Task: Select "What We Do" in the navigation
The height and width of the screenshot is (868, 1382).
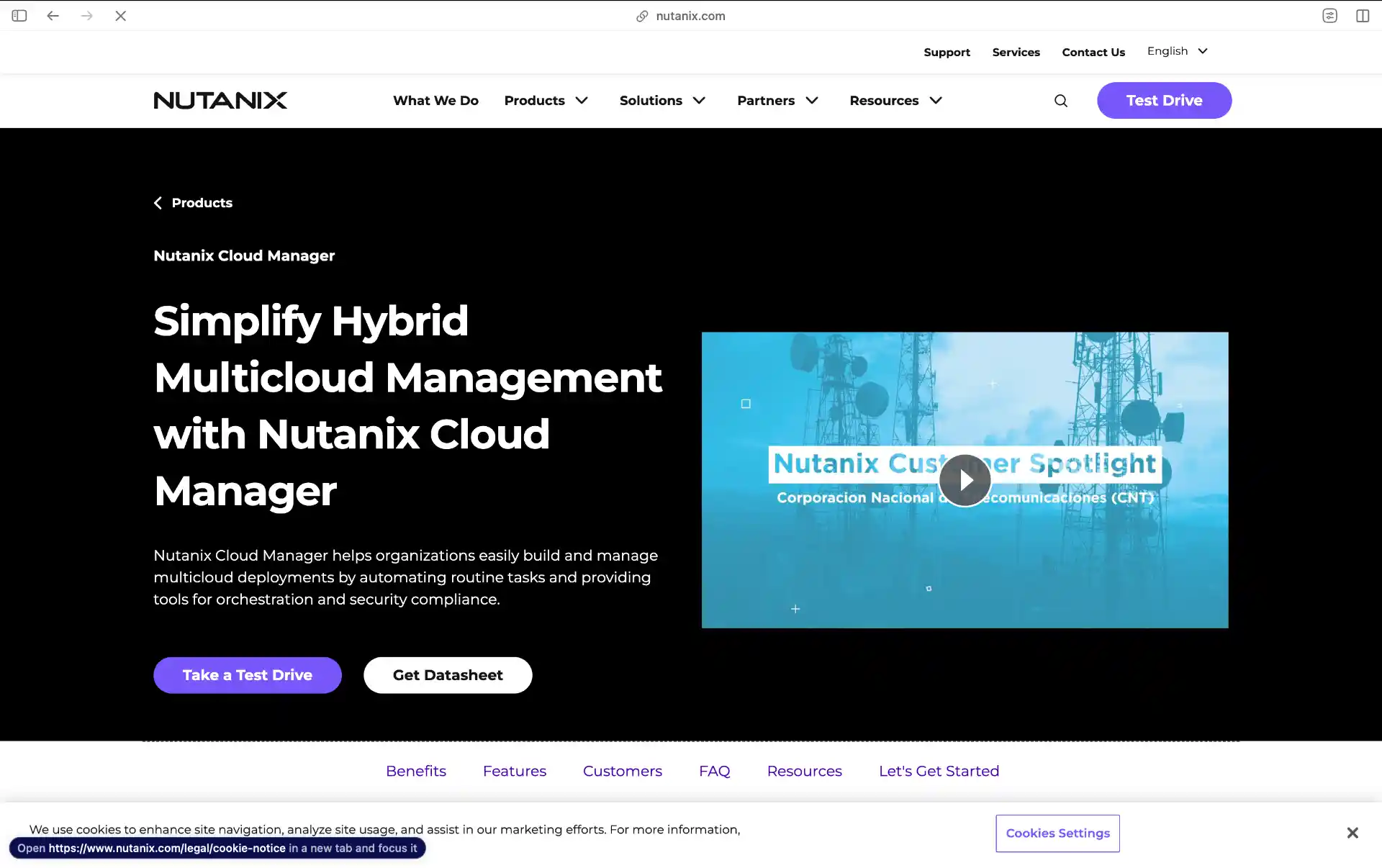Action: pyautogui.click(x=435, y=101)
